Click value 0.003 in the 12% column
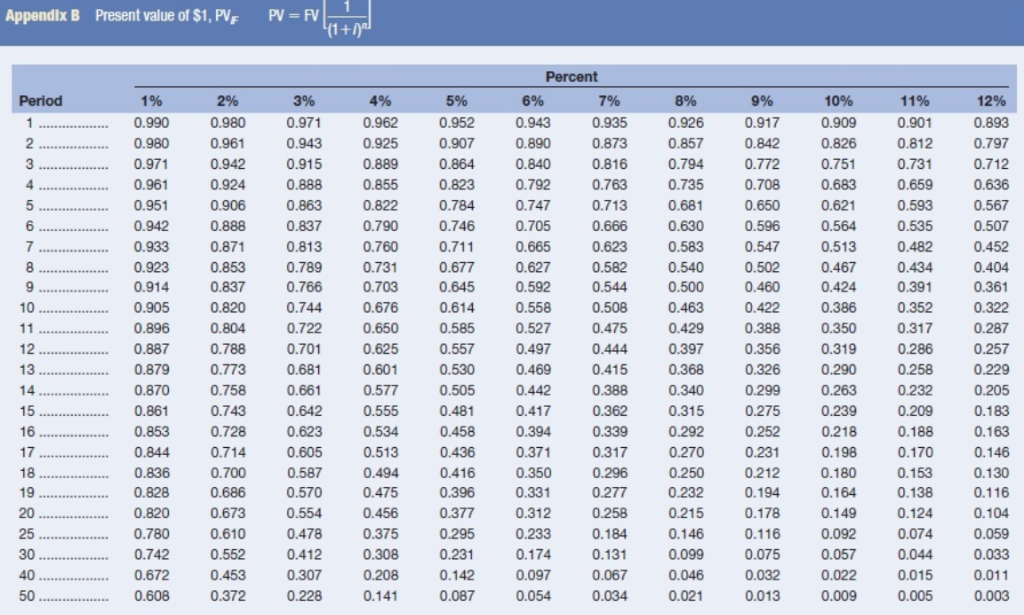The height and width of the screenshot is (615, 1024). 991,596
